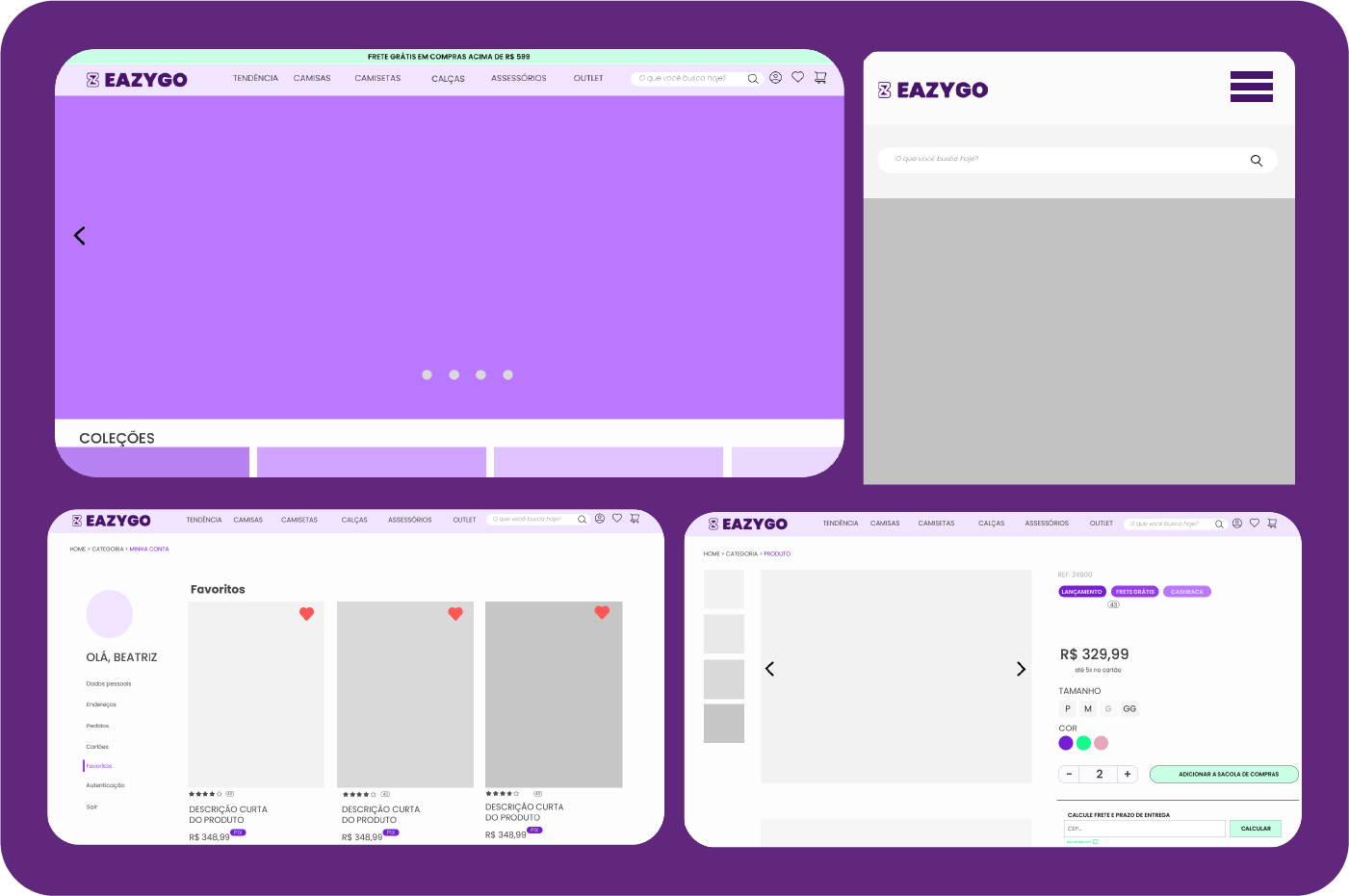Screen dimensions: 1349x896
Task: Open the hamburger menu on mobile screen
Action: (x=1252, y=87)
